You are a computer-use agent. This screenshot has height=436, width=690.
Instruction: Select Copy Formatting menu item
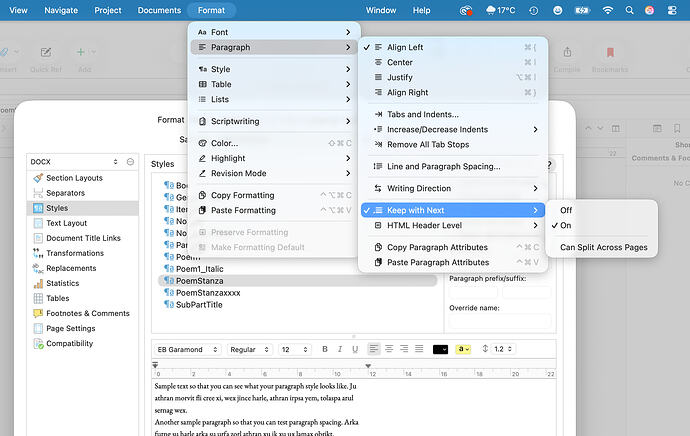(275, 195)
